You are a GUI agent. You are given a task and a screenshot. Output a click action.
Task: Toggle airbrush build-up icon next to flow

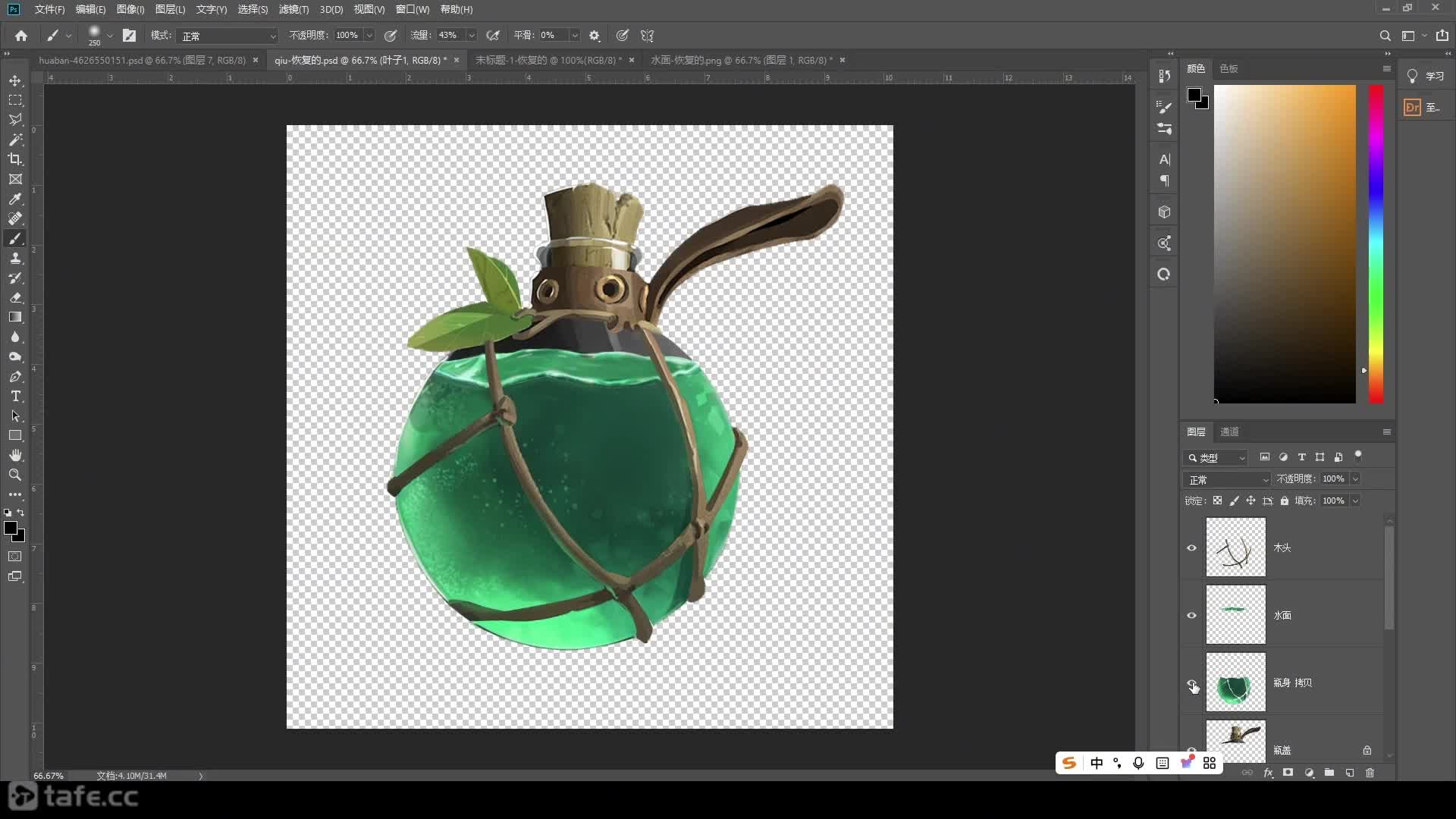tap(493, 36)
